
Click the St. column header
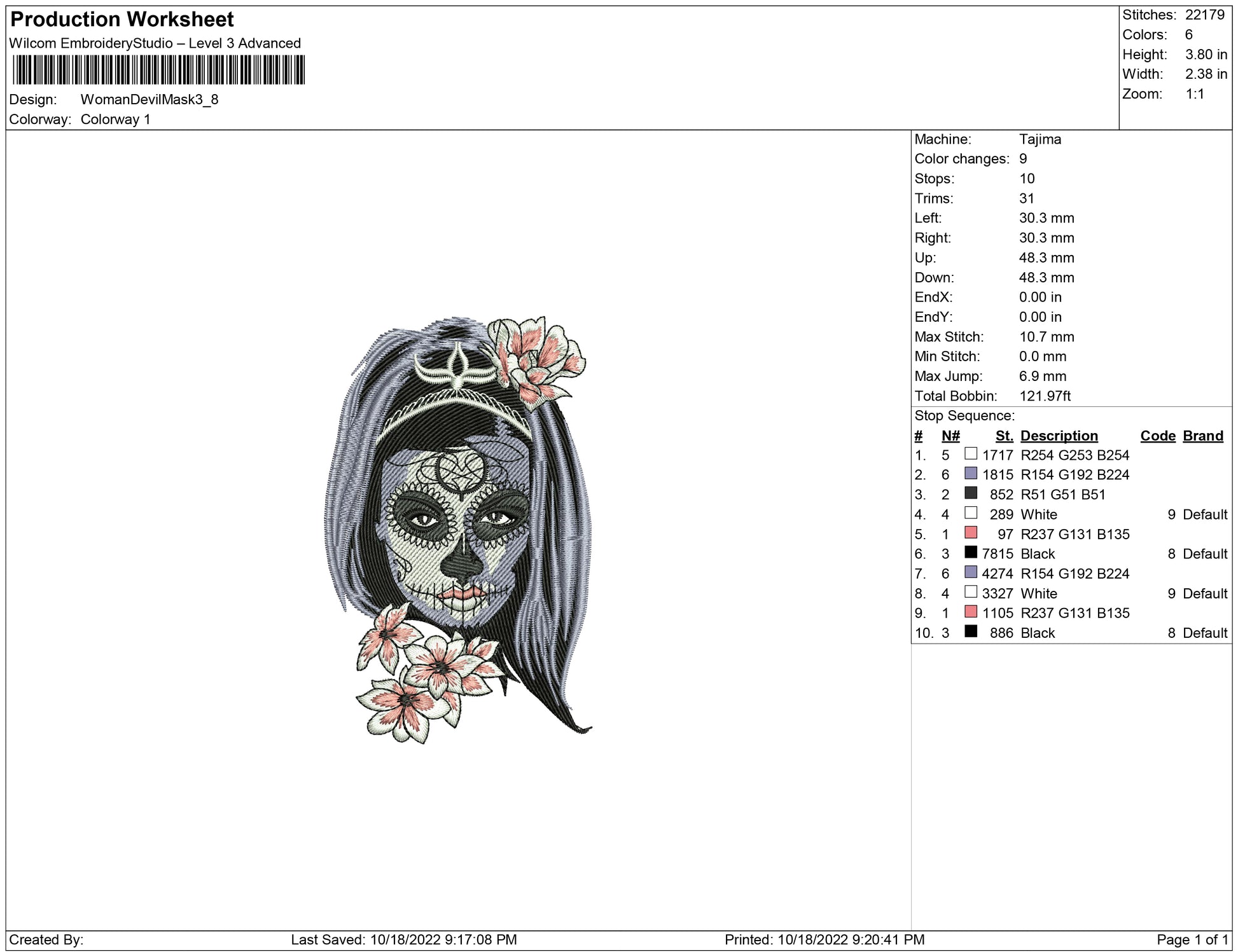click(1004, 436)
